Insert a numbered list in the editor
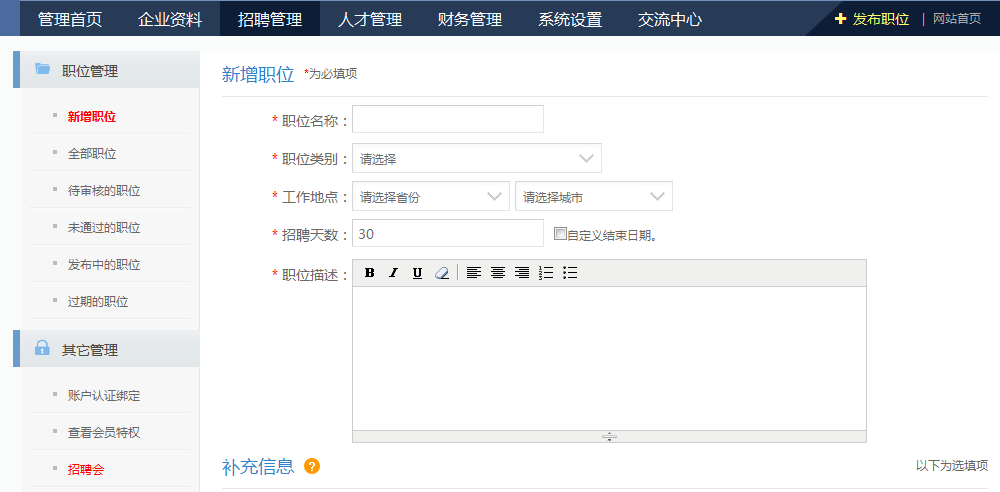The width and height of the screenshot is (1000, 492). click(x=546, y=273)
